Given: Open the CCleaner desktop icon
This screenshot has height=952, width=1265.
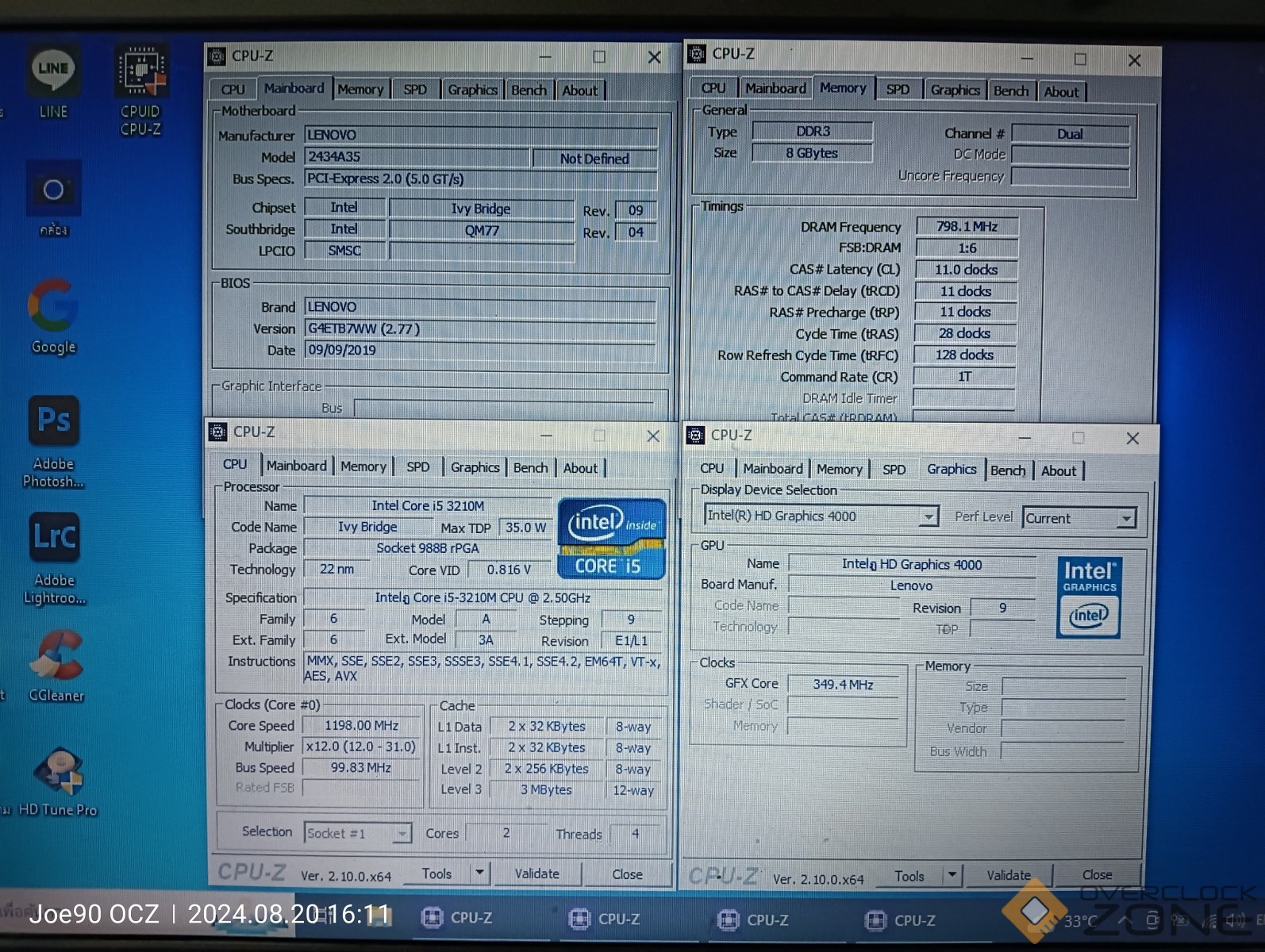Looking at the screenshot, I should click(x=56, y=666).
